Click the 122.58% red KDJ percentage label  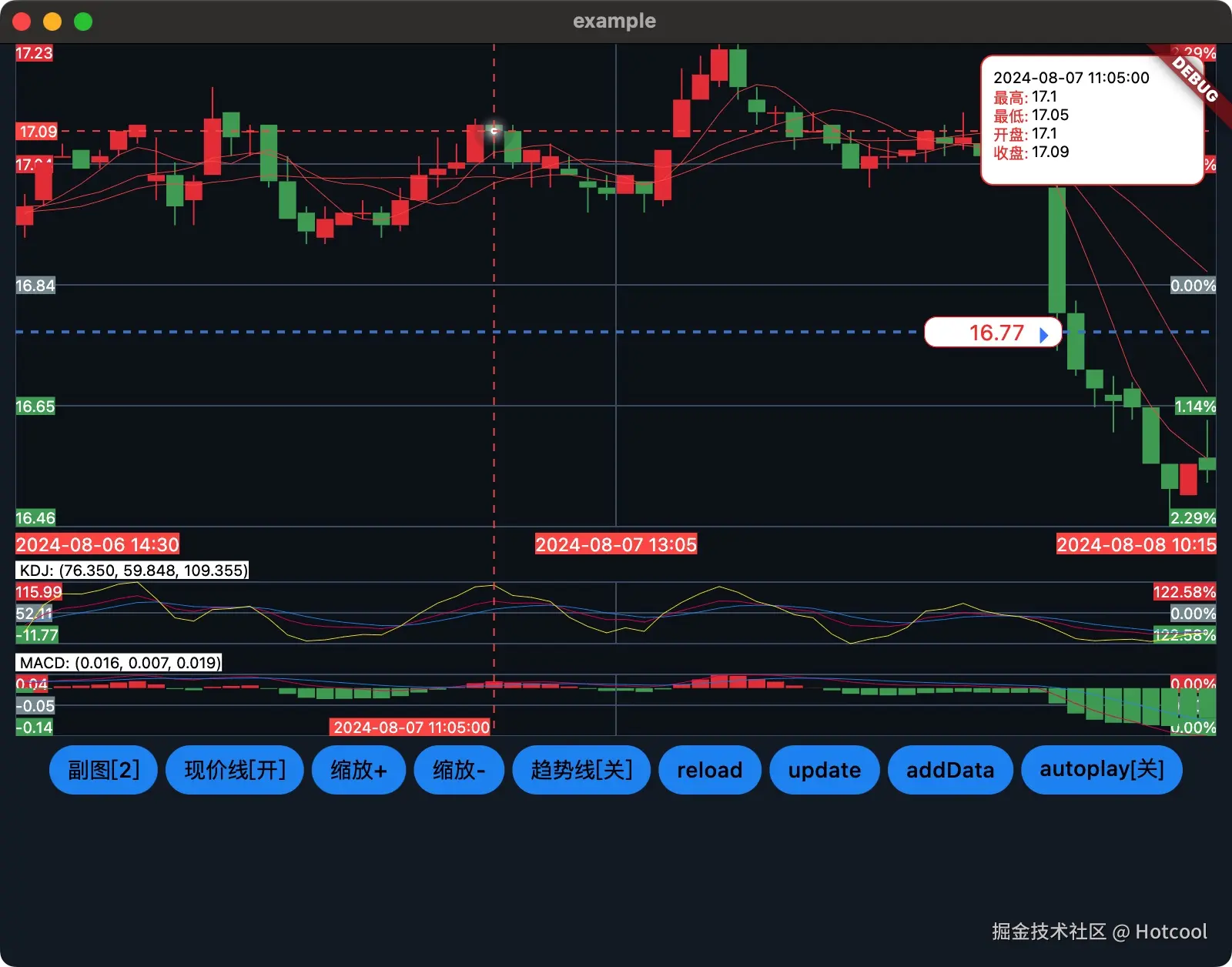point(1184,592)
